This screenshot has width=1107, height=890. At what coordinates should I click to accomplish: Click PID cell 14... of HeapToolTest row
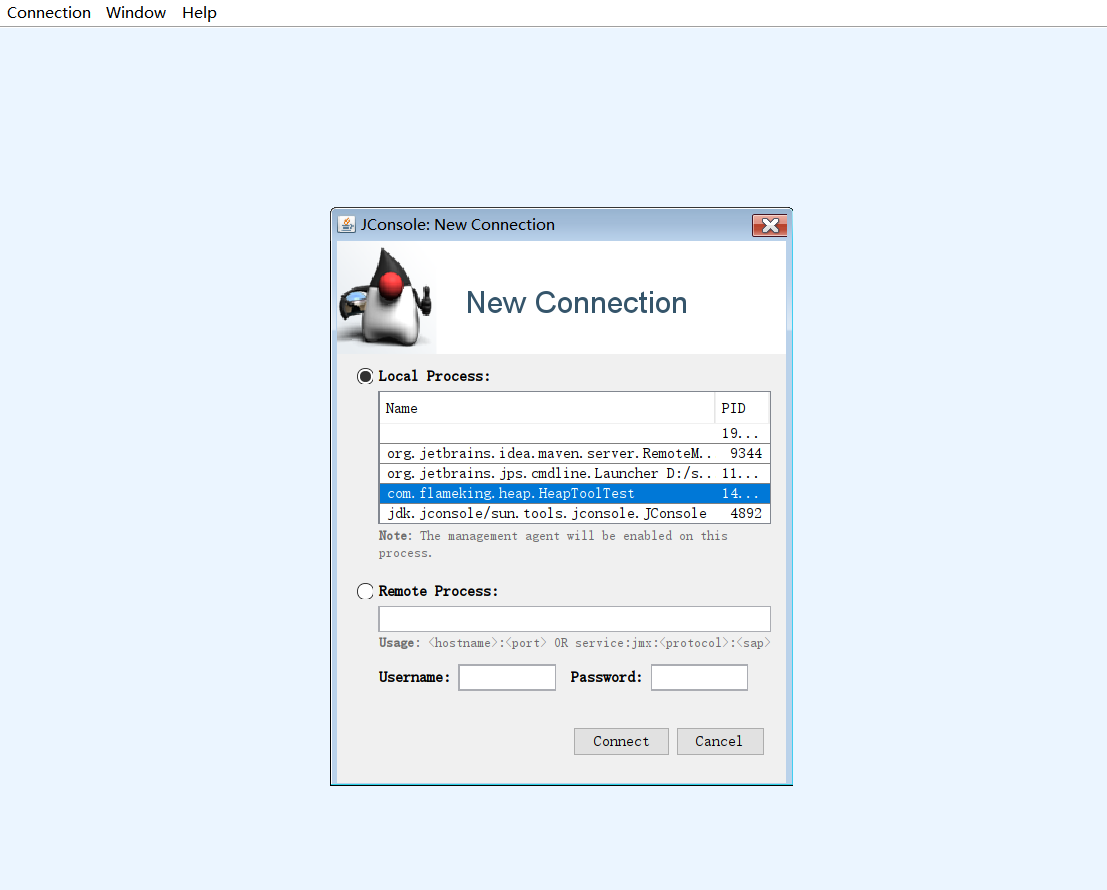(x=742, y=493)
